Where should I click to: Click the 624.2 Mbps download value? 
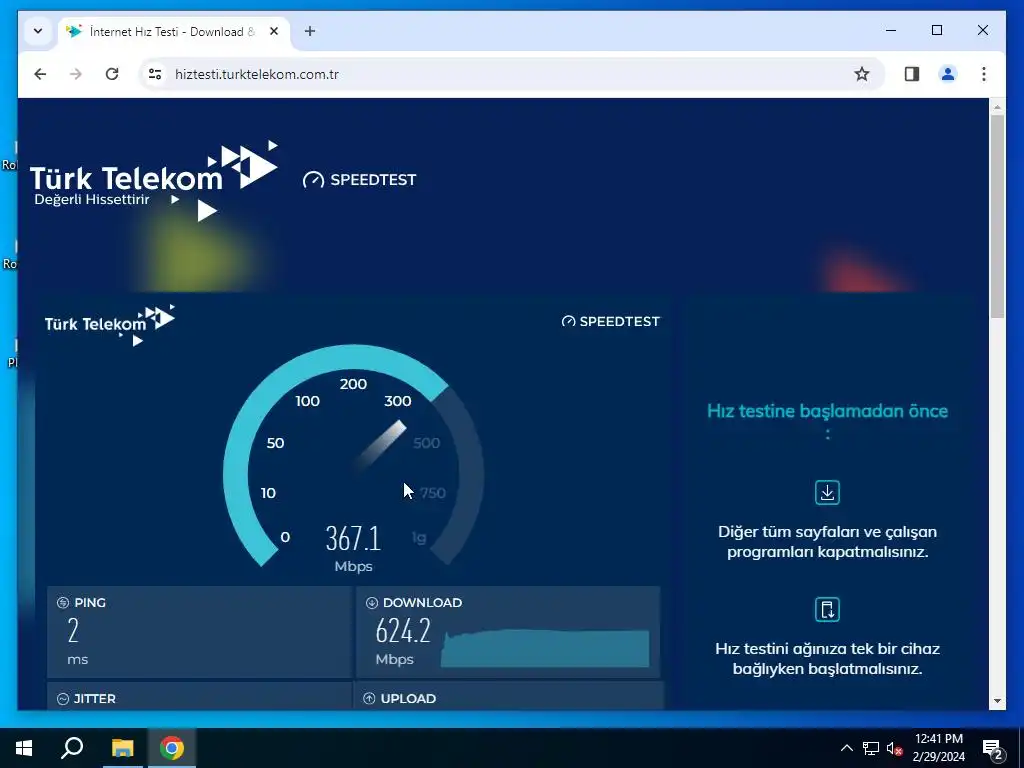(403, 641)
